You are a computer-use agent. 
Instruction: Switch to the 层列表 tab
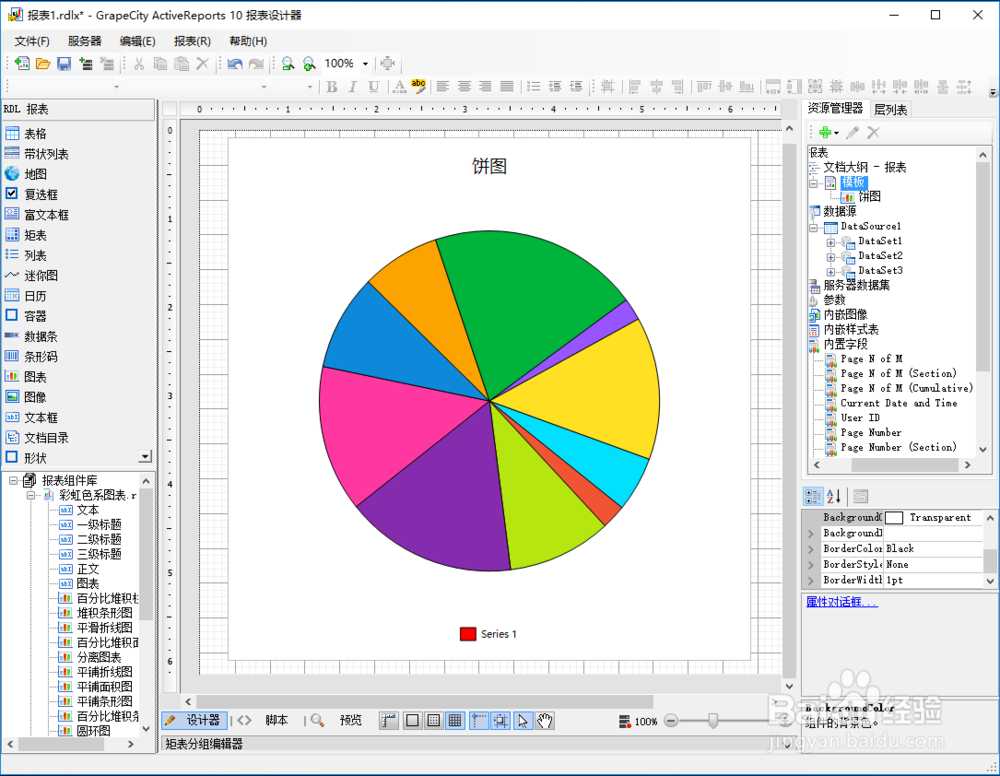click(x=890, y=109)
